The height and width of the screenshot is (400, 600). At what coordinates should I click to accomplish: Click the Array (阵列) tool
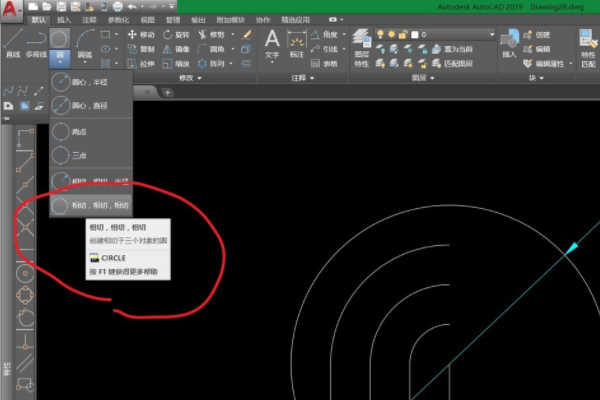click(211, 64)
